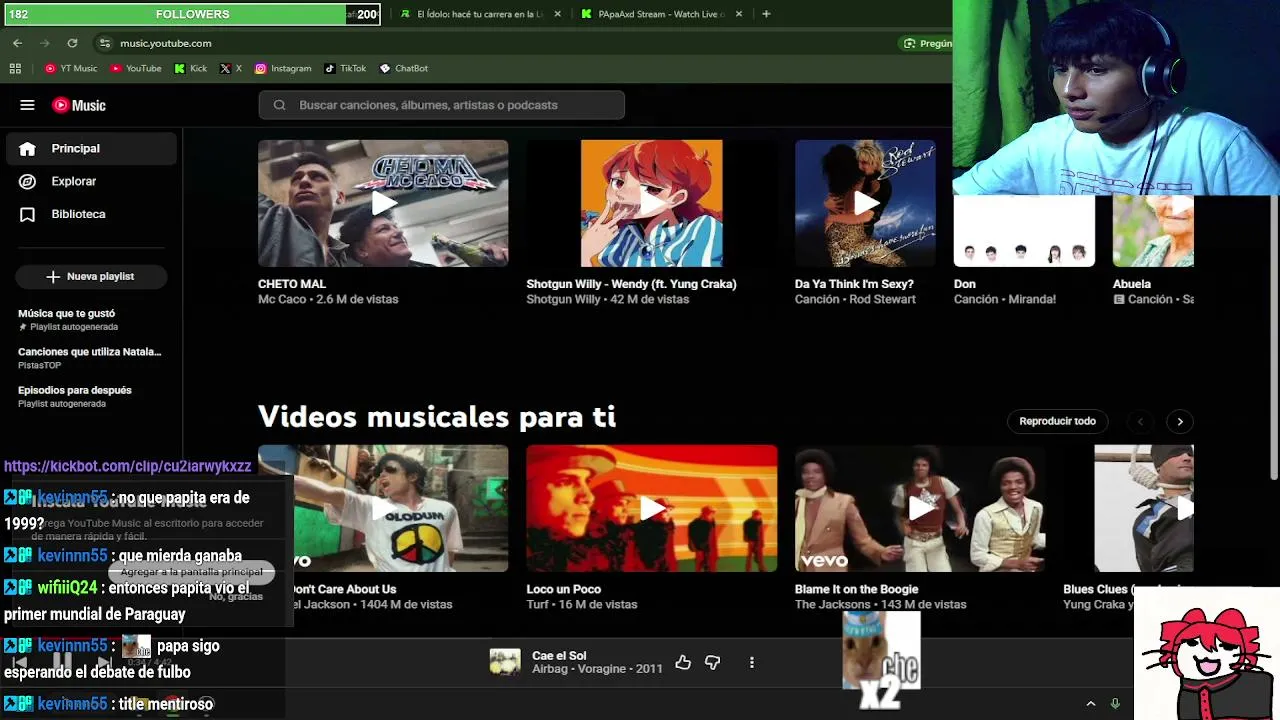Open Rod Stewart artist link
Image resolution: width=1280 pixels, height=720 pixels.
pyautogui.click(x=881, y=299)
